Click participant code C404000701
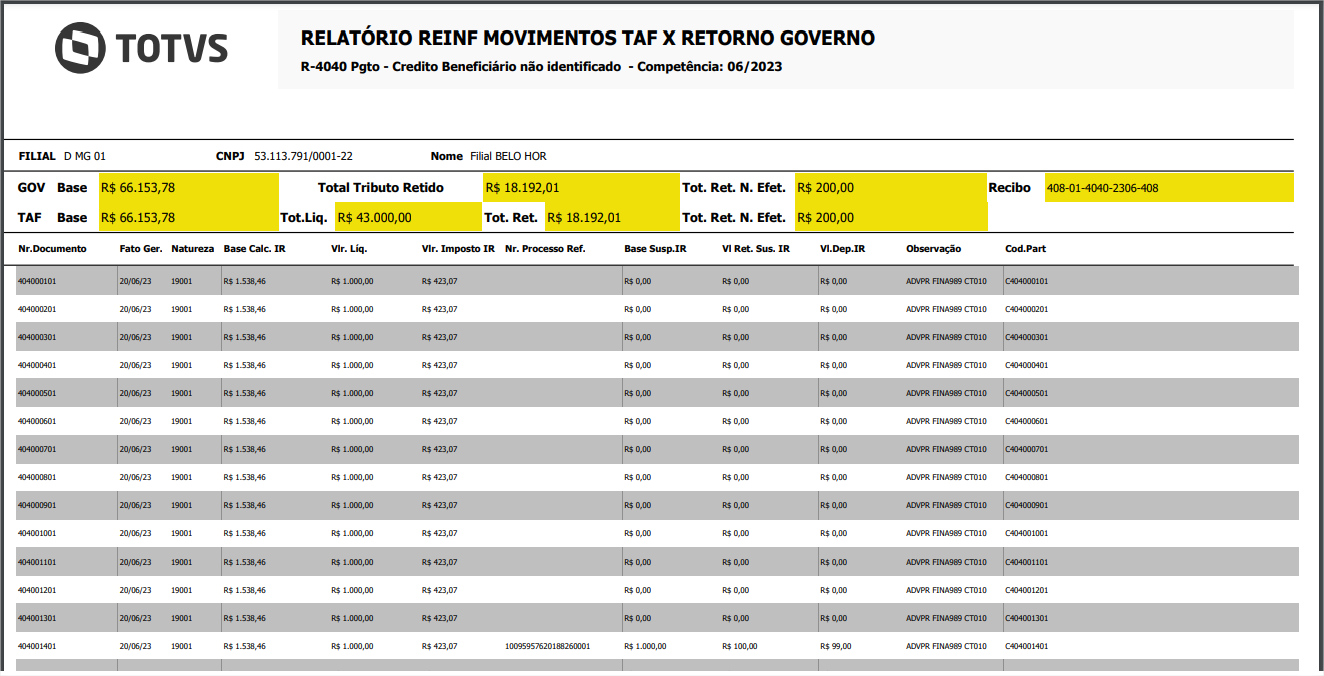 tap(1027, 450)
